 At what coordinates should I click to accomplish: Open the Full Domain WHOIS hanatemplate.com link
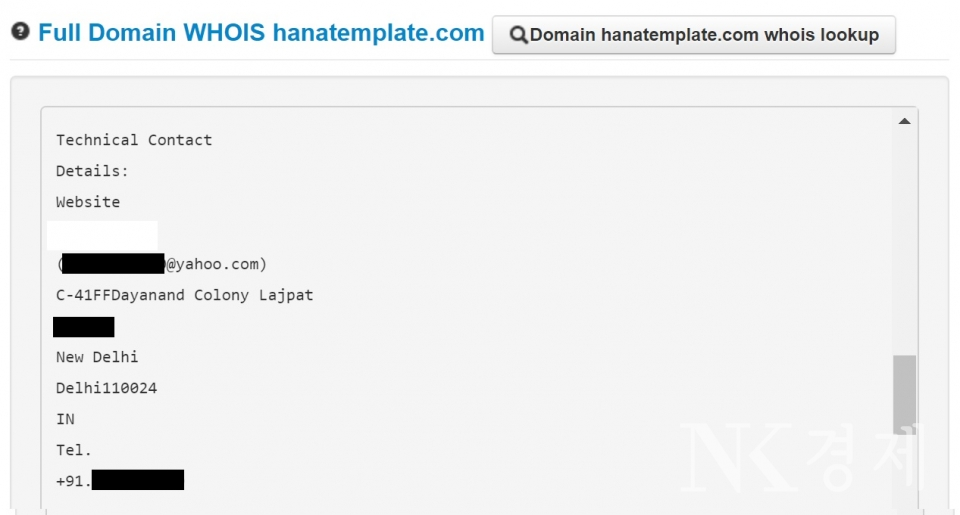coord(261,33)
